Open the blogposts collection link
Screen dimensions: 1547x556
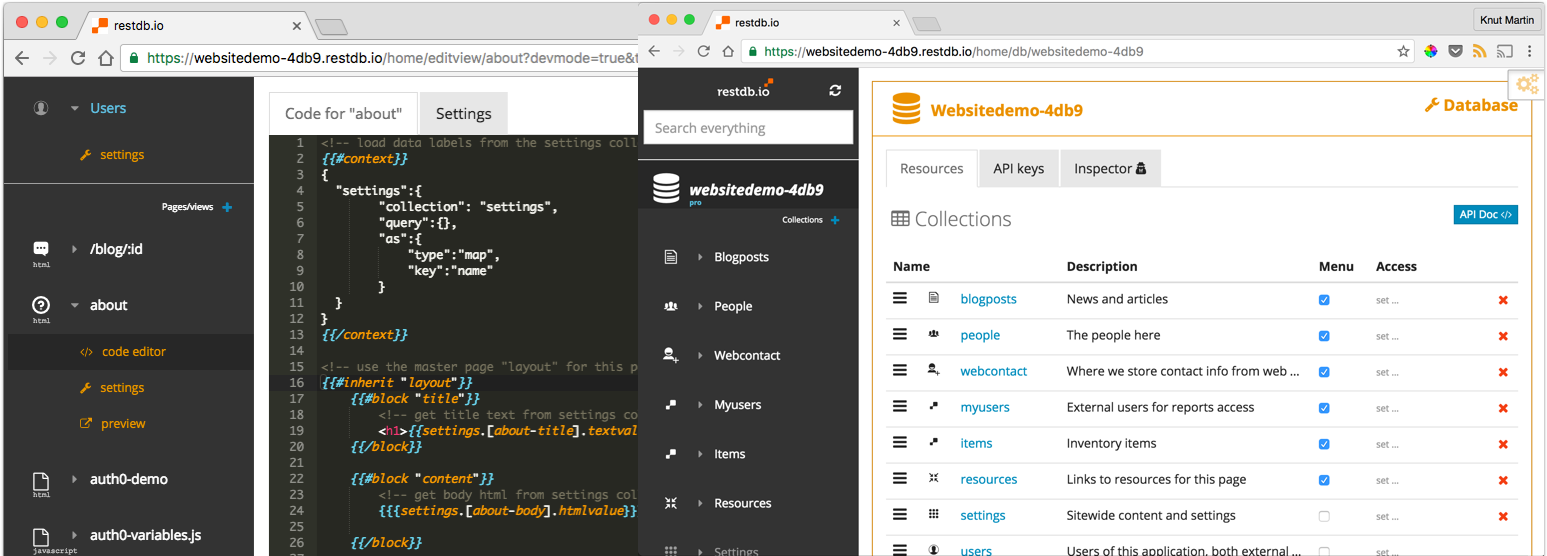[x=988, y=299]
